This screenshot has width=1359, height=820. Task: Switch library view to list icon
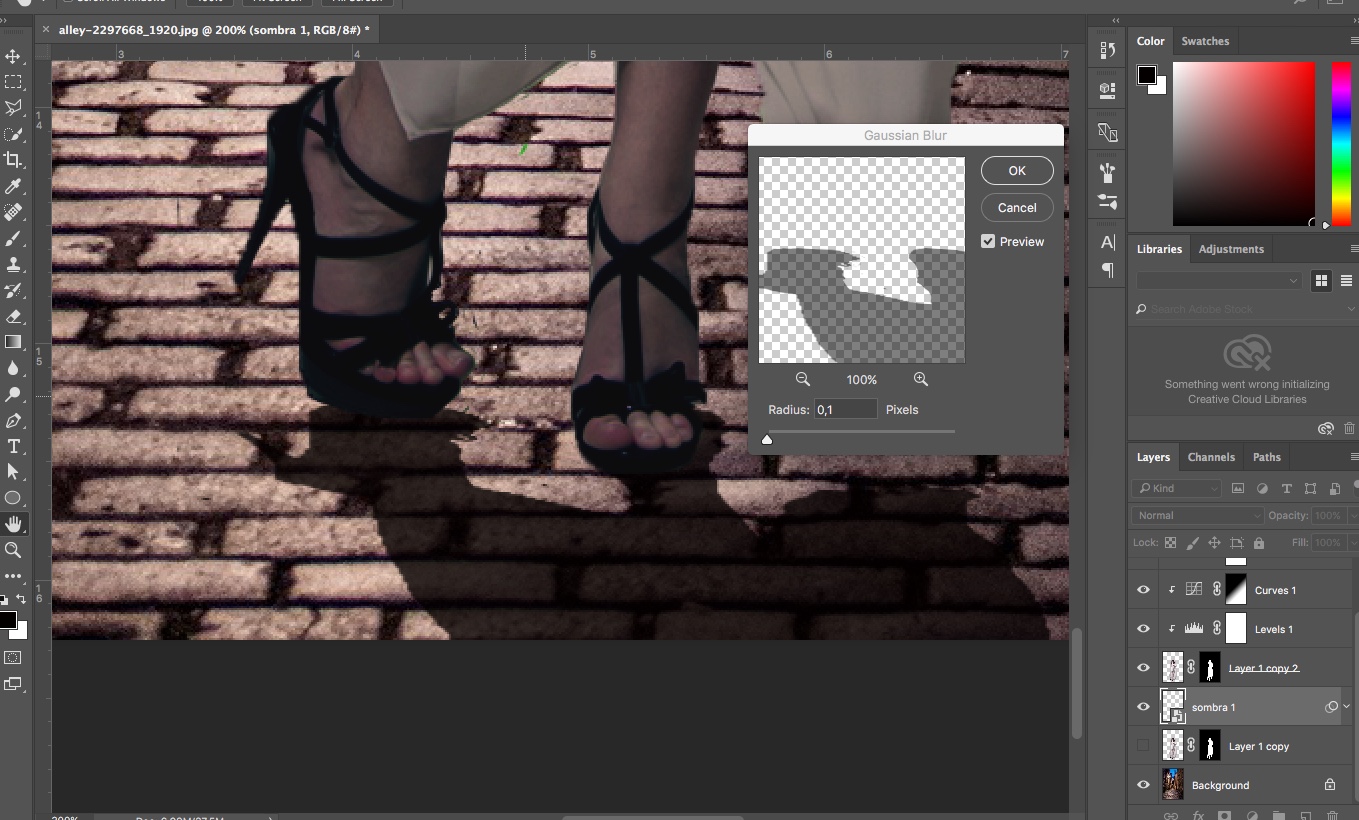pyautogui.click(x=1347, y=281)
